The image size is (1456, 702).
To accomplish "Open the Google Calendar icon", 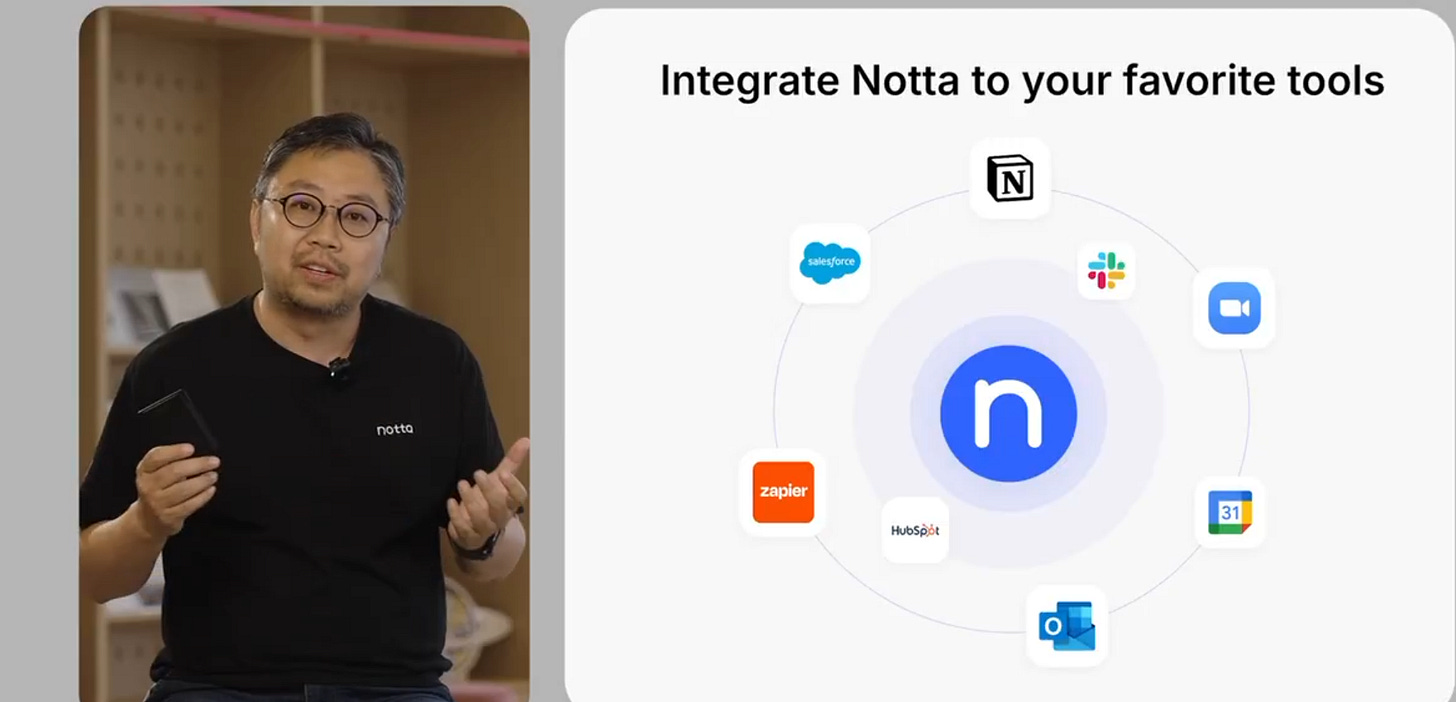I will coord(1230,512).
